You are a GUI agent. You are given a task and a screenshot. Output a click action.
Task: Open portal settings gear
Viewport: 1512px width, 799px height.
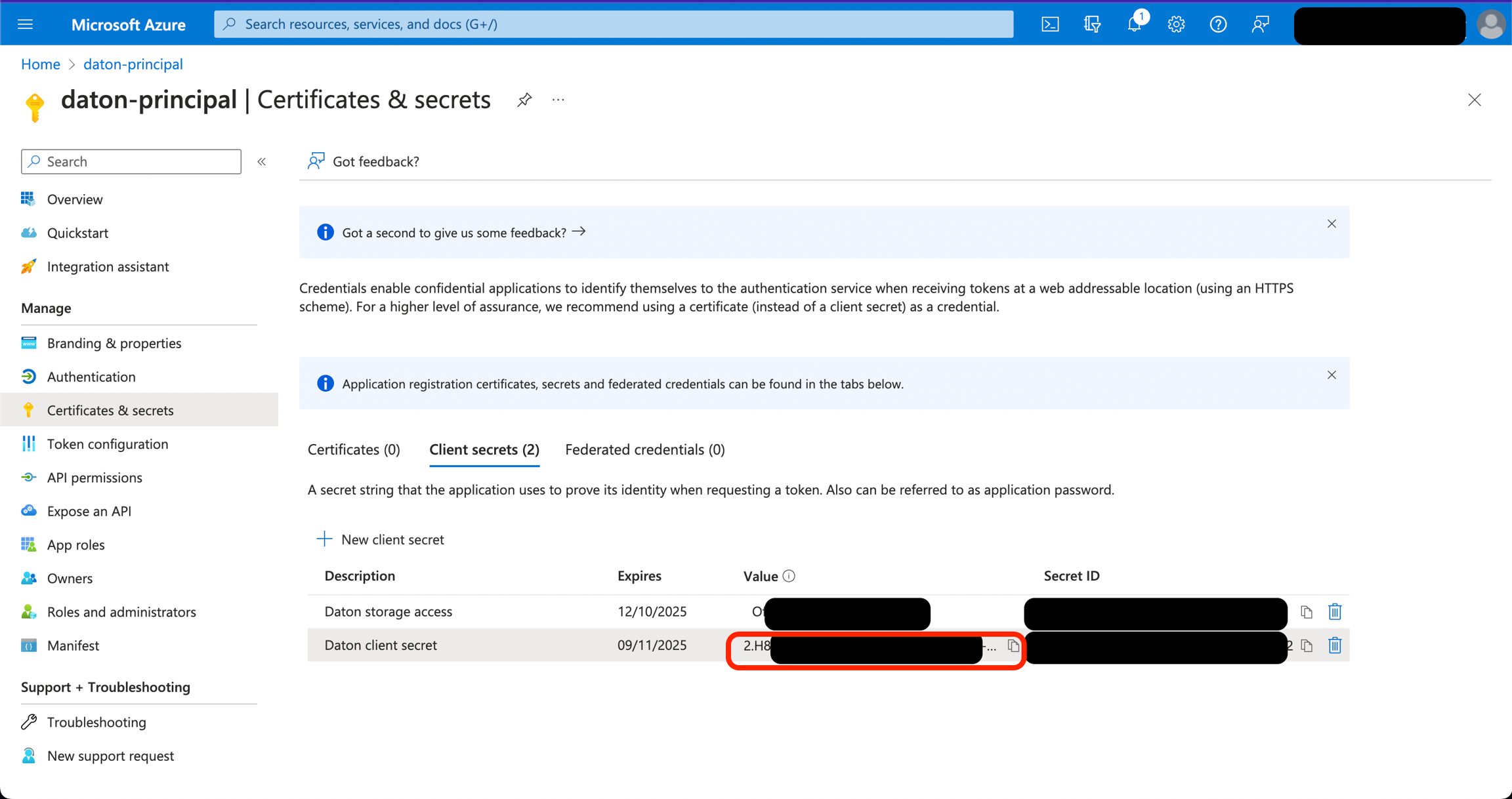1176,24
